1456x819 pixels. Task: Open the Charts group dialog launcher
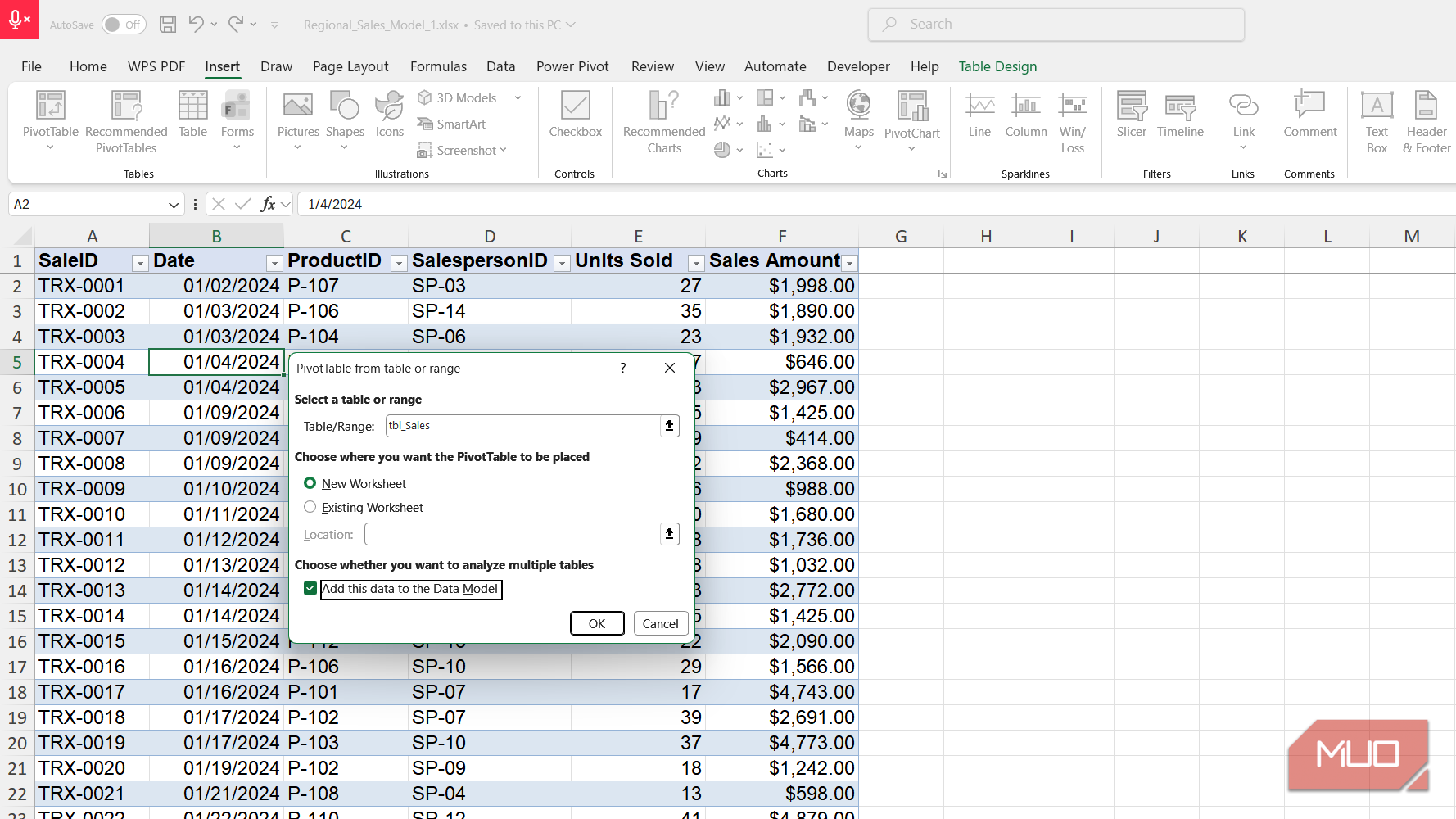943,174
